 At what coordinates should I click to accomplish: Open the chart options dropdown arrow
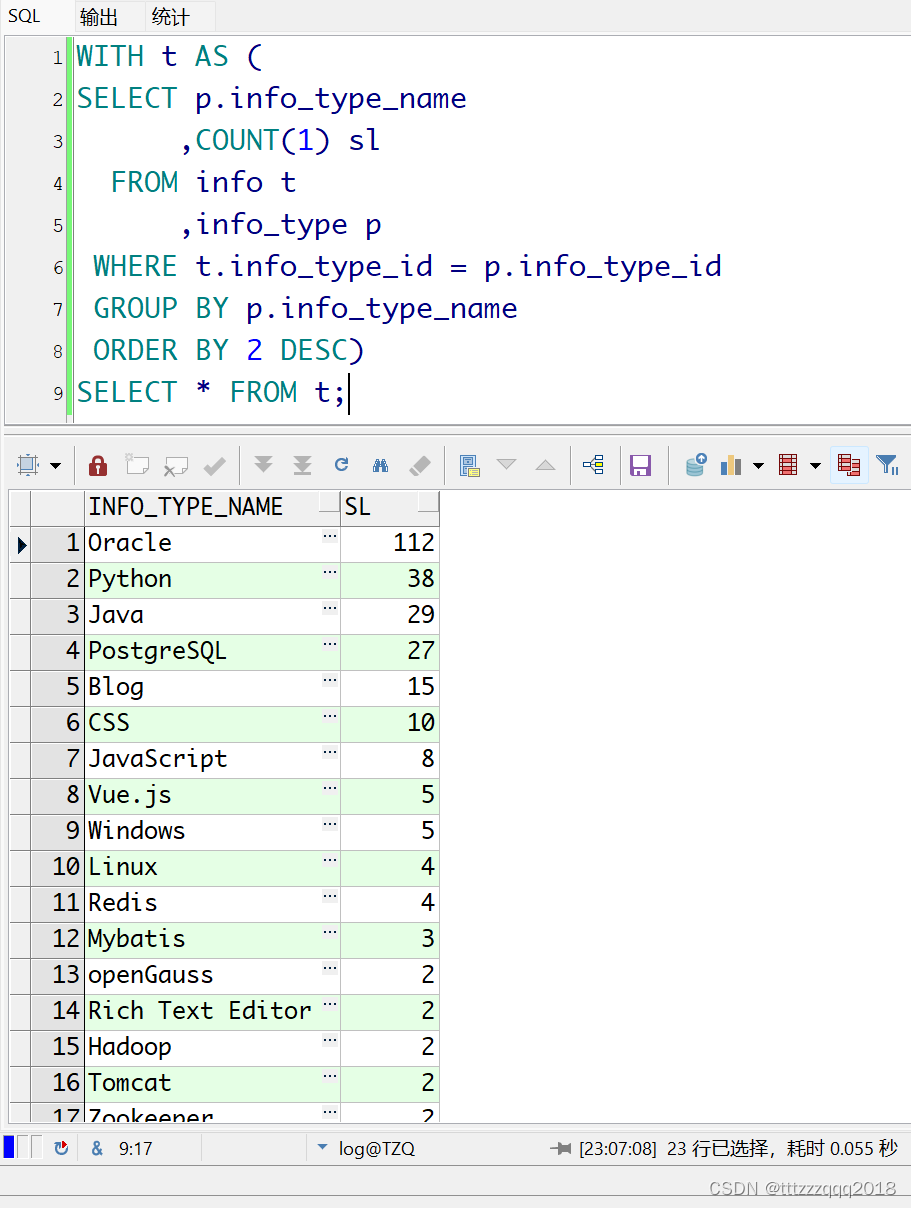758,466
